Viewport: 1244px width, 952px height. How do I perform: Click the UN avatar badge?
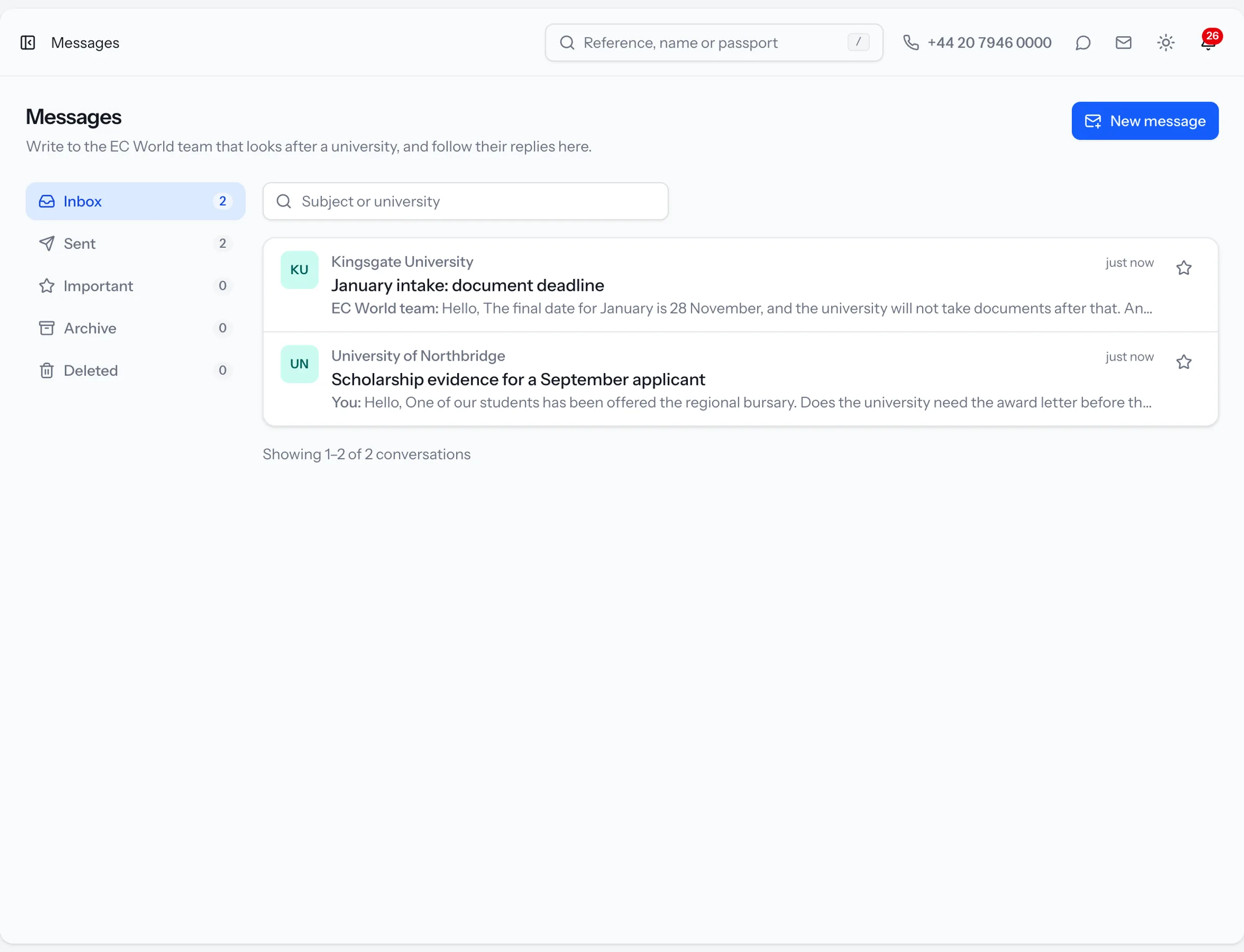pyautogui.click(x=299, y=364)
